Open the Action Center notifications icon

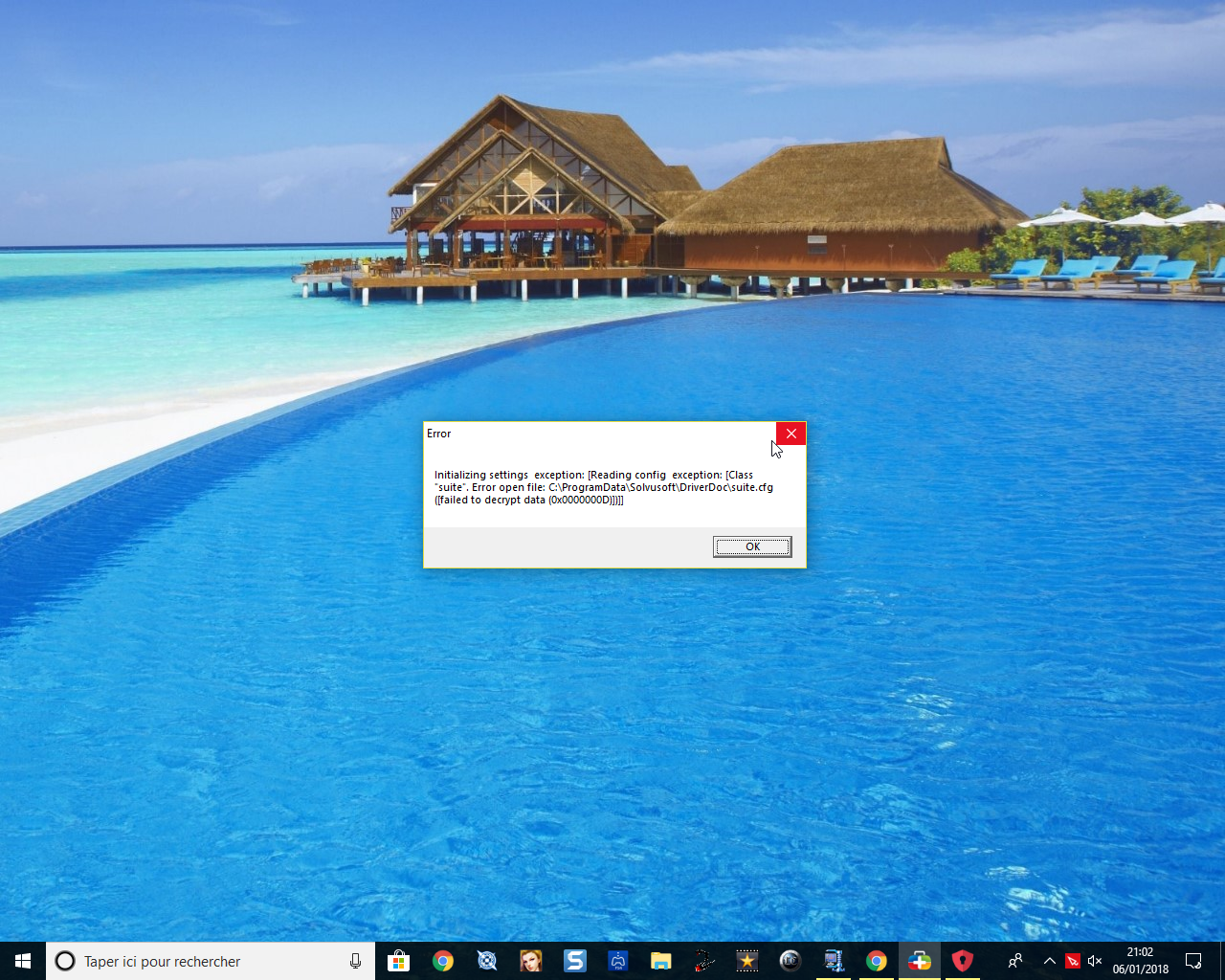[x=1193, y=961]
